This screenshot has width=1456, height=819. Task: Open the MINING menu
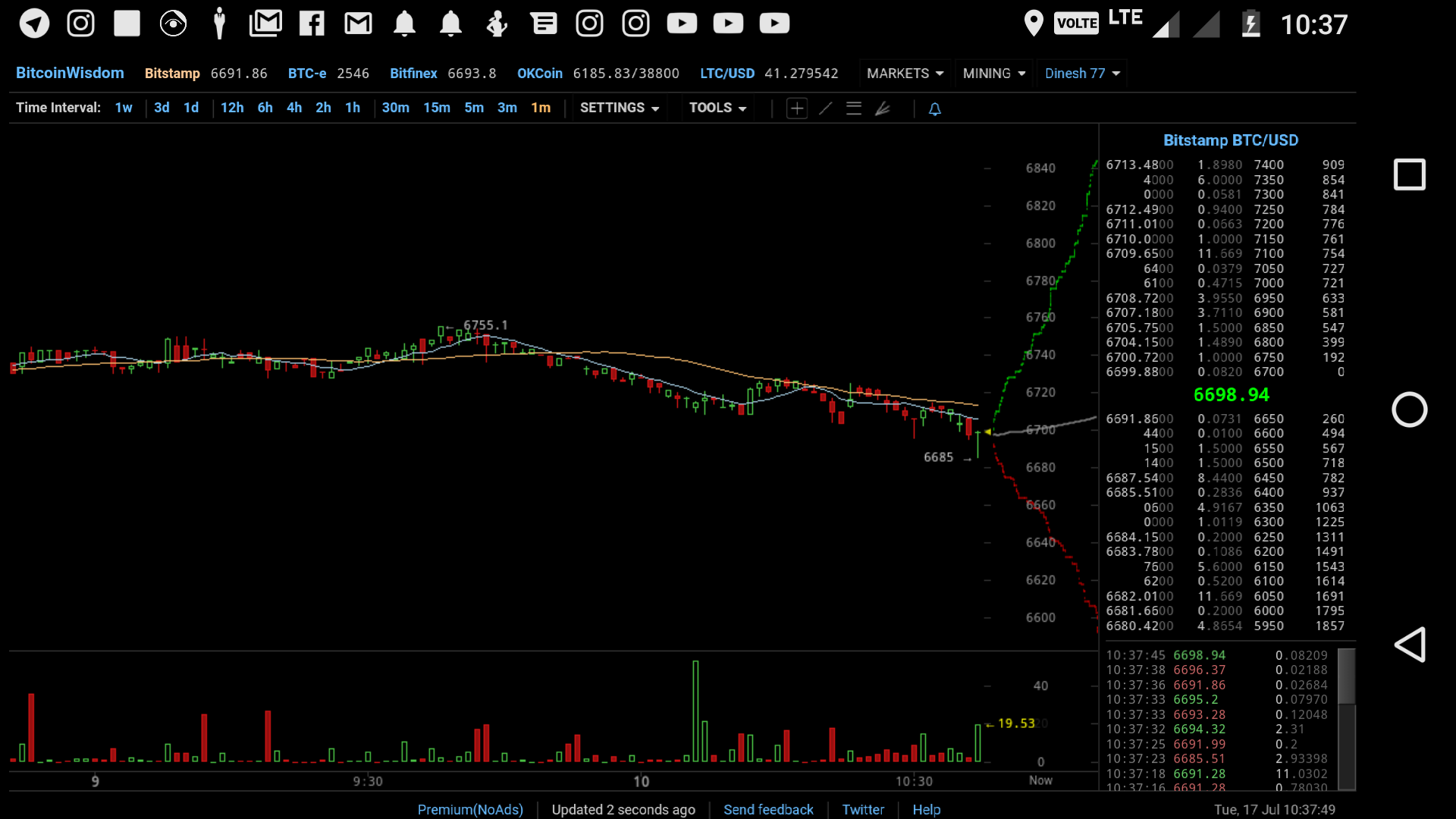(993, 74)
